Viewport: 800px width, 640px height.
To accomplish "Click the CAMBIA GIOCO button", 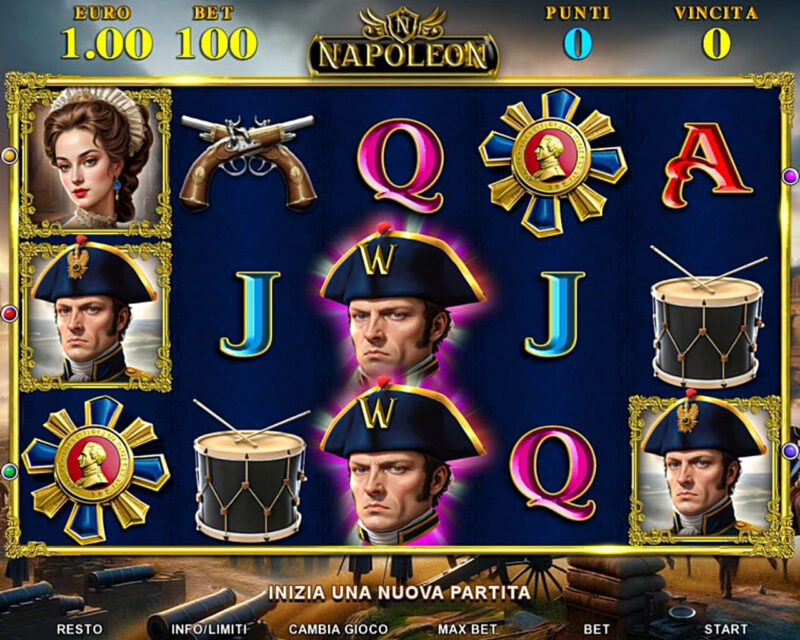I will (x=338, y=629).
